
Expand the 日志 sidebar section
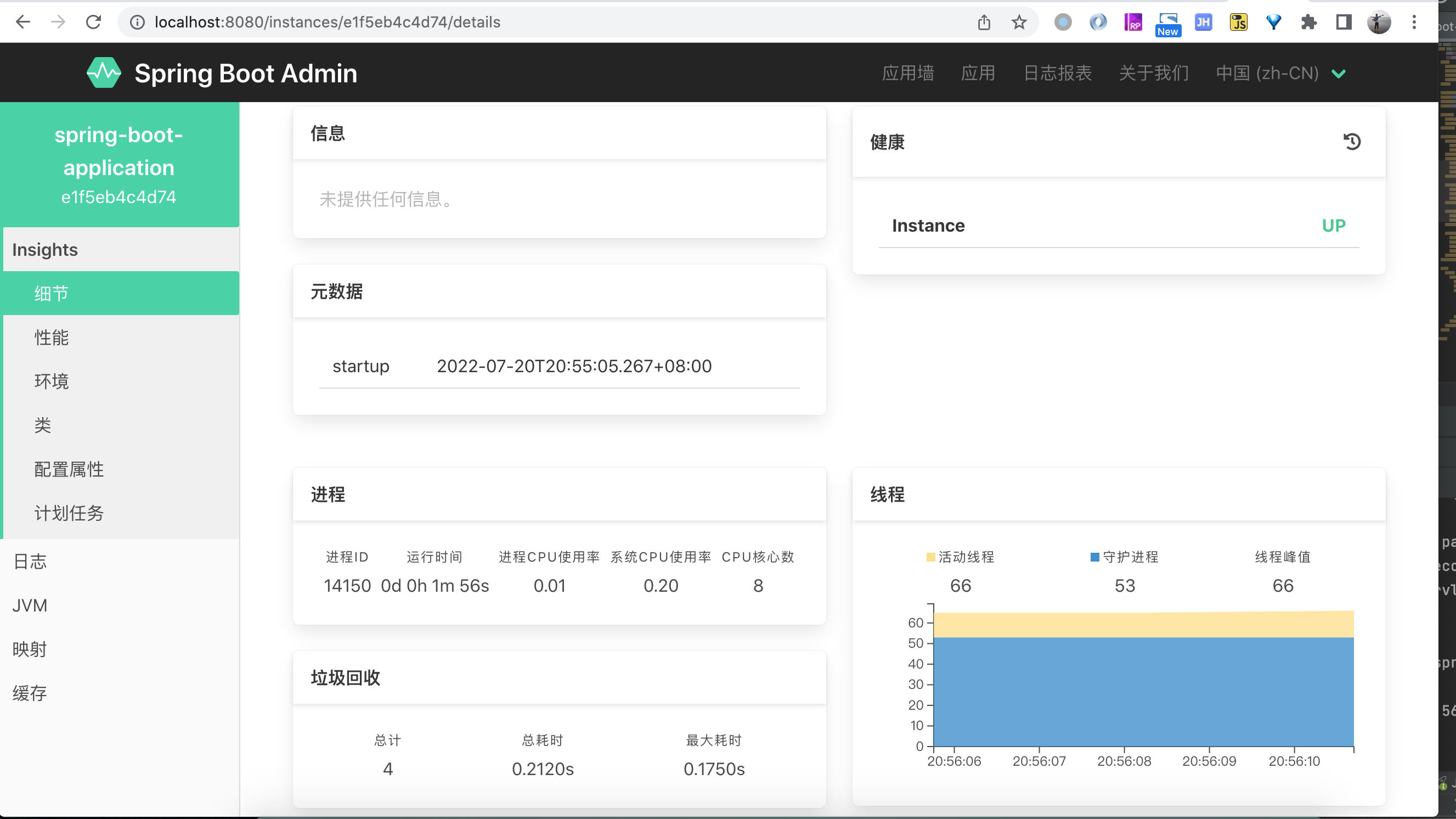click(x=119, y=561)
